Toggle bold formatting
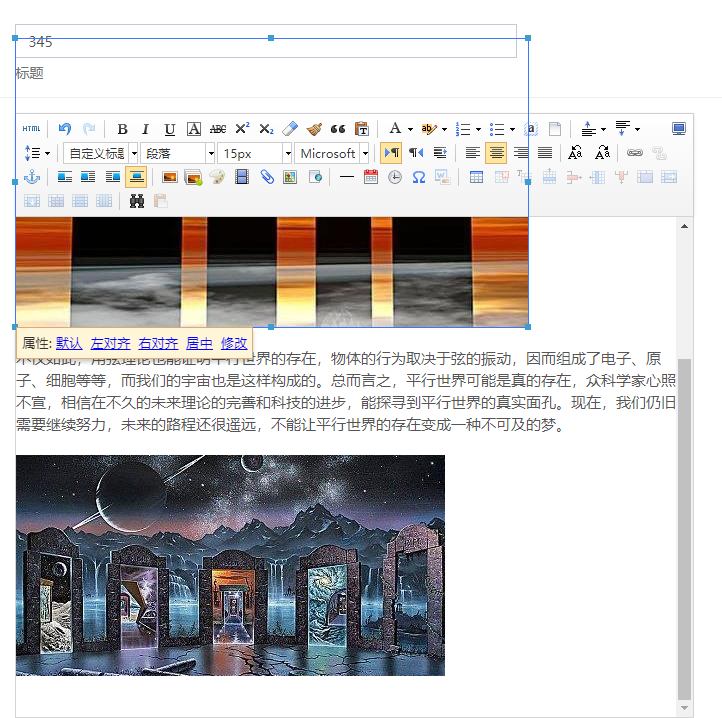Image resolution: width=722 pixels, height=718 pixels. coord(122,129)
